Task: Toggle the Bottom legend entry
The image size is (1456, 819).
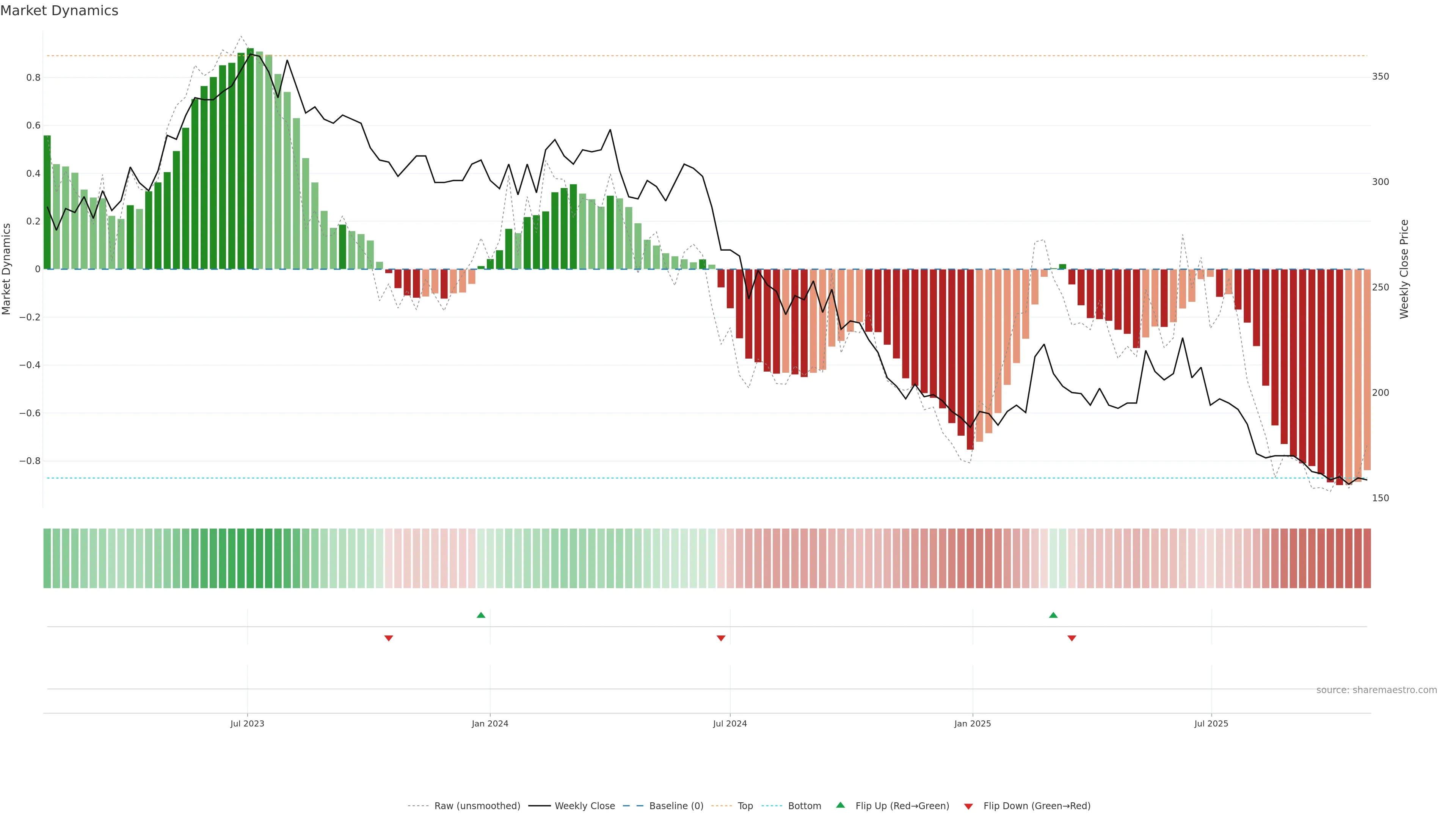Action: point(804,806)
